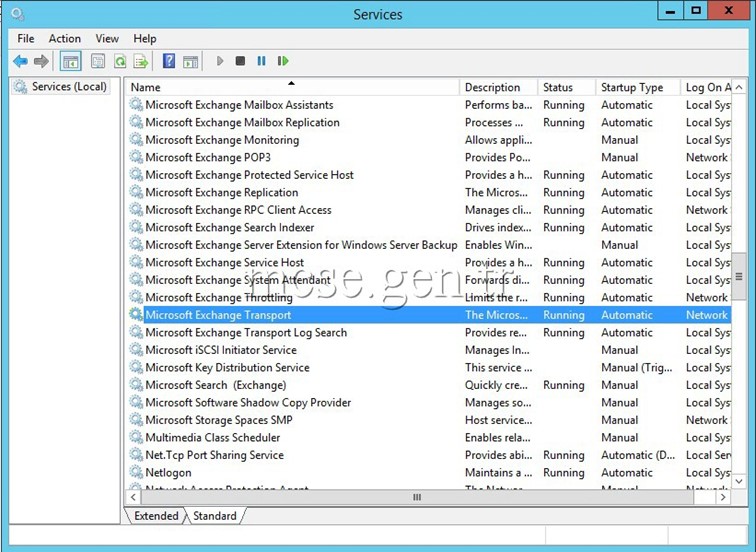Click the horizontal scrollbar right arrow

pos(723,497)
